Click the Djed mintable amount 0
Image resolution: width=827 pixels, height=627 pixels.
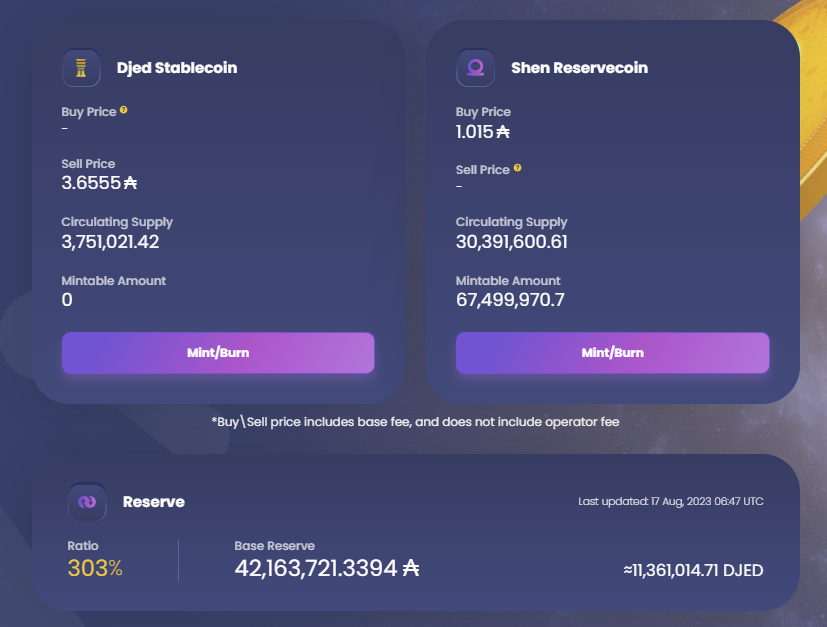point(67,300)
